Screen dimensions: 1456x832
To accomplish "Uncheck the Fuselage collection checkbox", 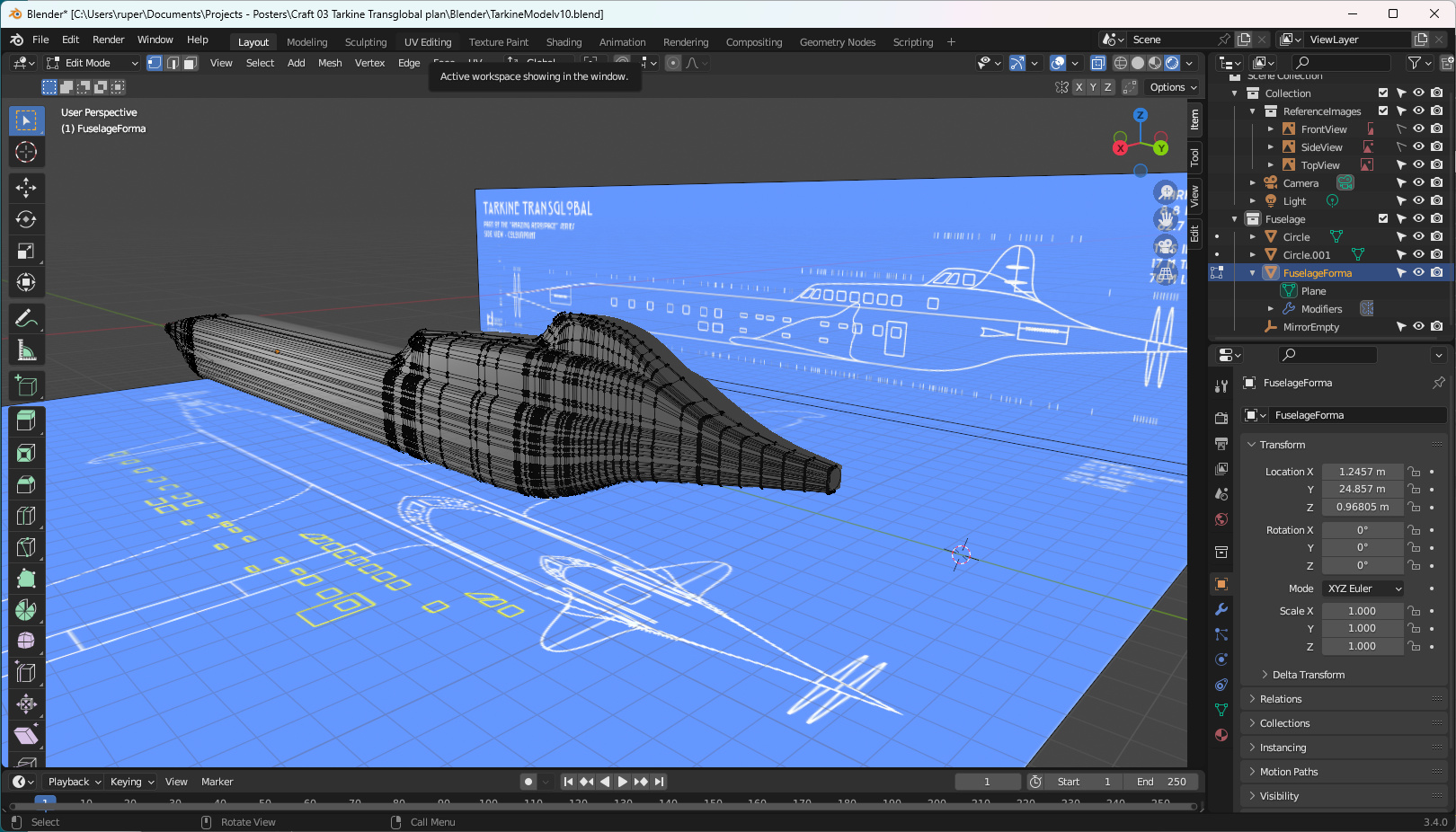I will pyautogui.click(x=1383, y=219).
